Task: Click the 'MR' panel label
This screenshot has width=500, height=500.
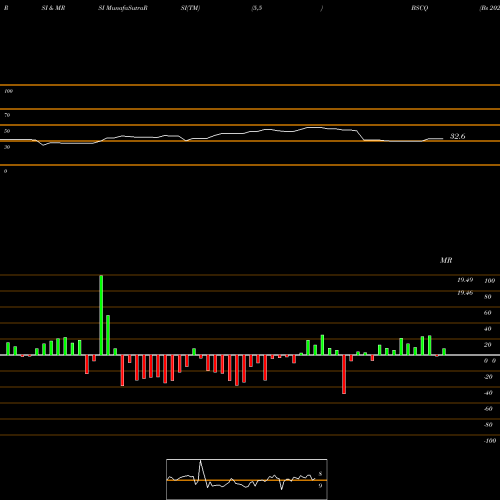Action: click(446, 260)
